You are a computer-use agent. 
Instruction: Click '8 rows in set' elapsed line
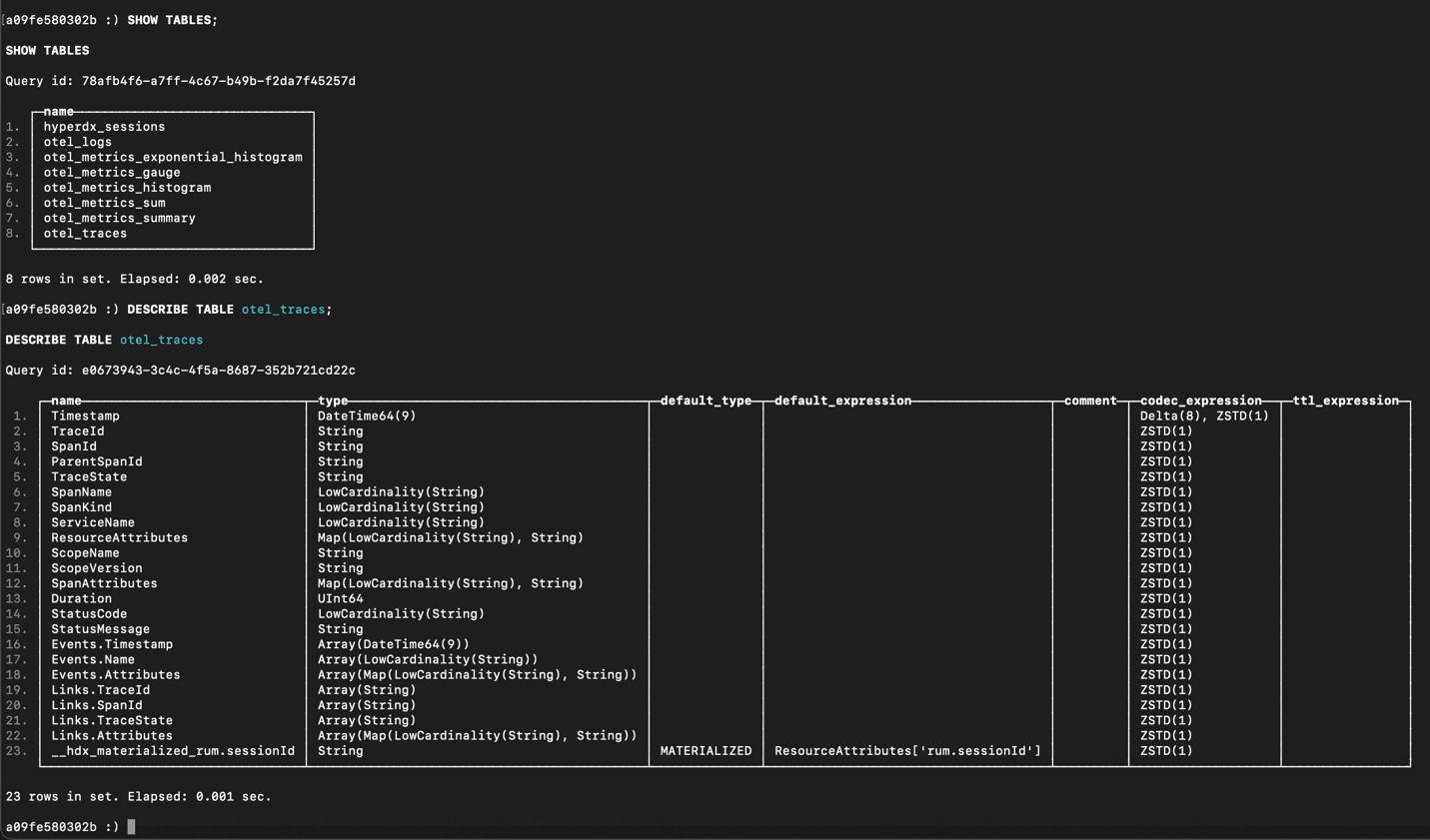135,279
